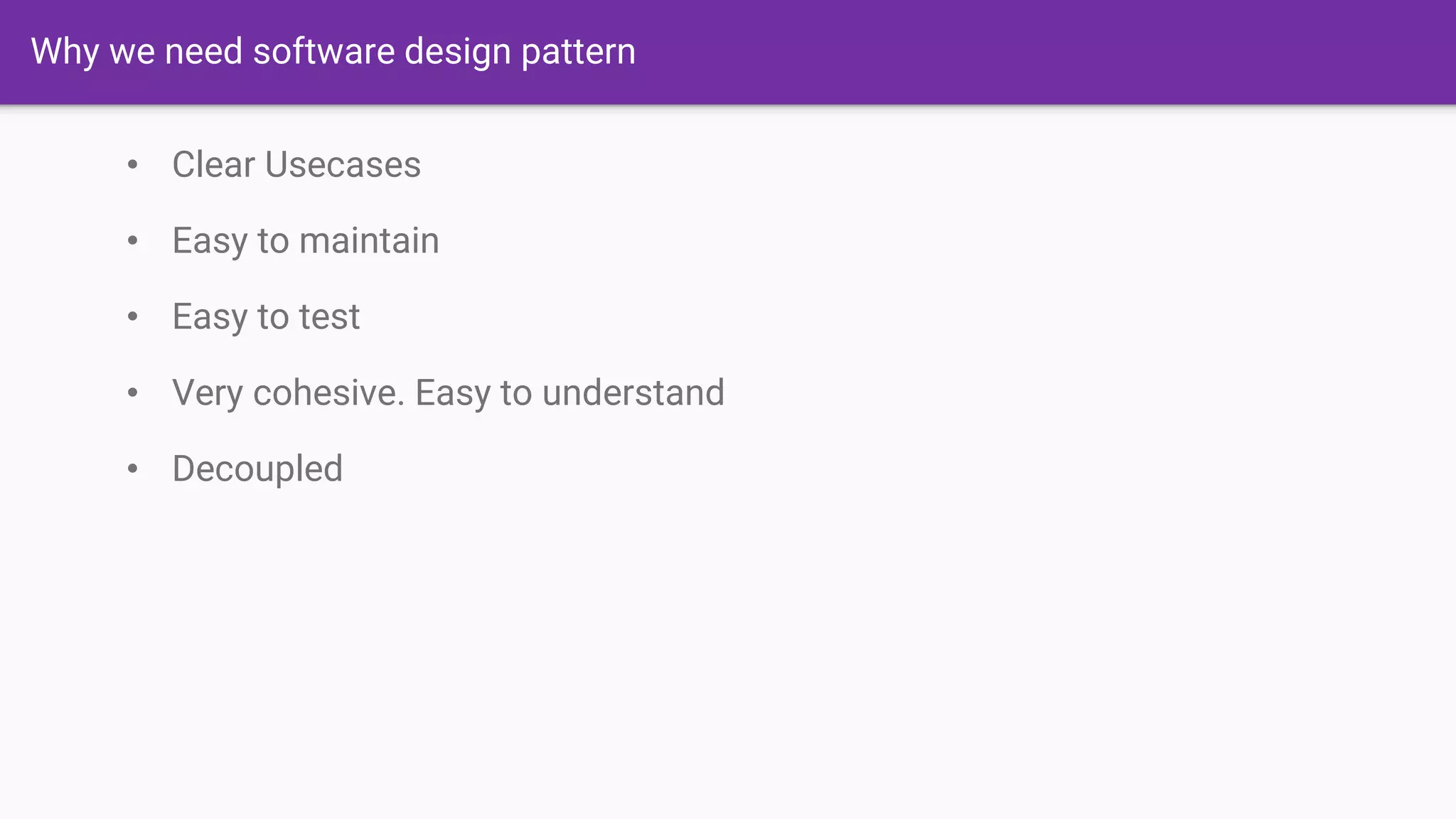Click the word 'Usecases' in first bullet
1456x819 pixels.
(343, 164)
